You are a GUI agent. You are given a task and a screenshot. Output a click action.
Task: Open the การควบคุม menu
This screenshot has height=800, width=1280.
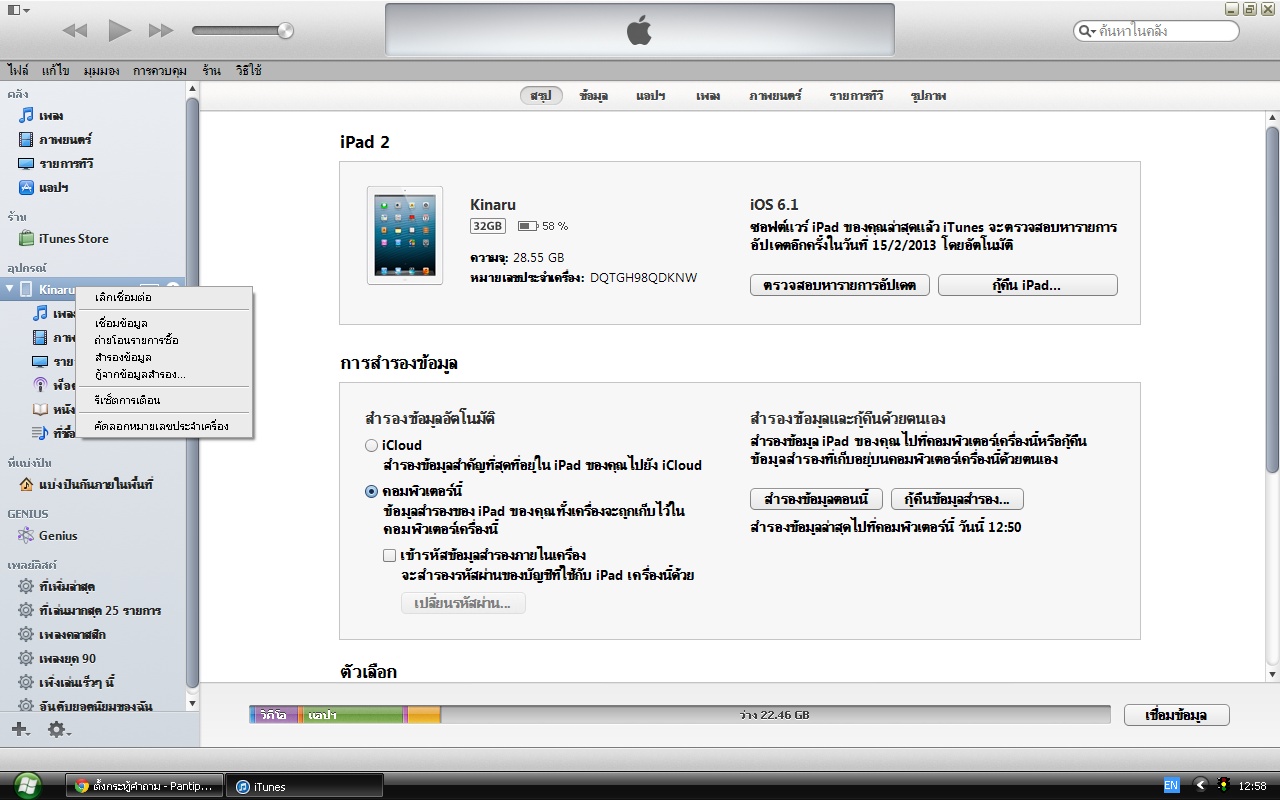[161, 71]
